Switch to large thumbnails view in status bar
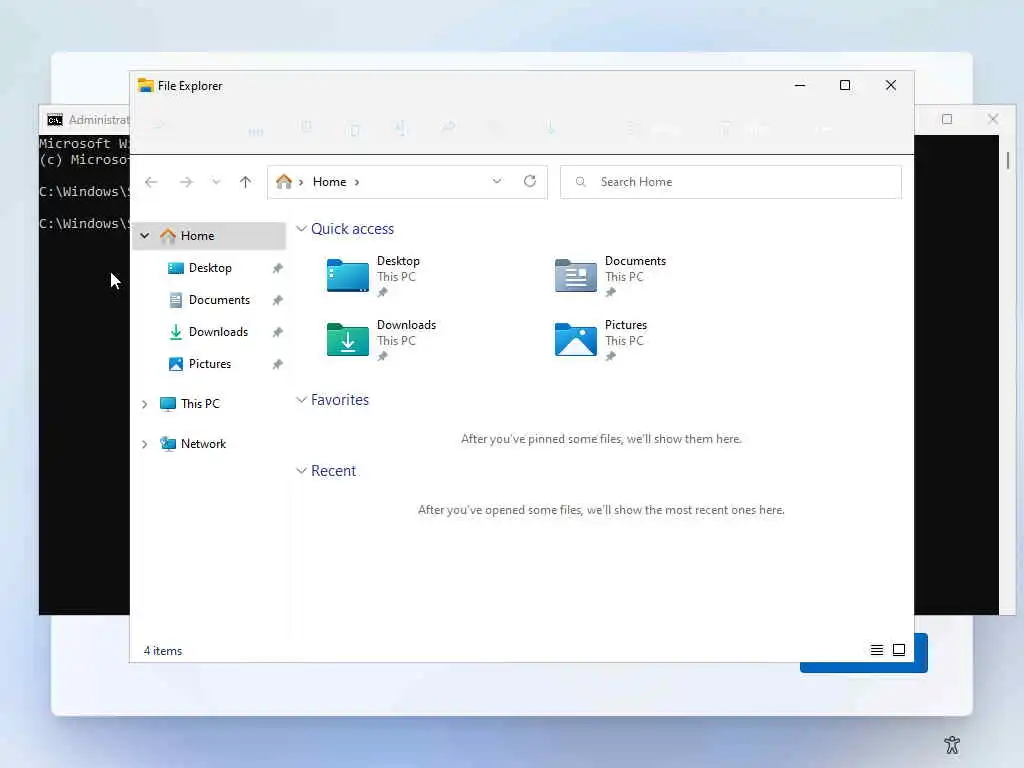The width and height of the screenshot is (1024, 768). pos(899,650)
